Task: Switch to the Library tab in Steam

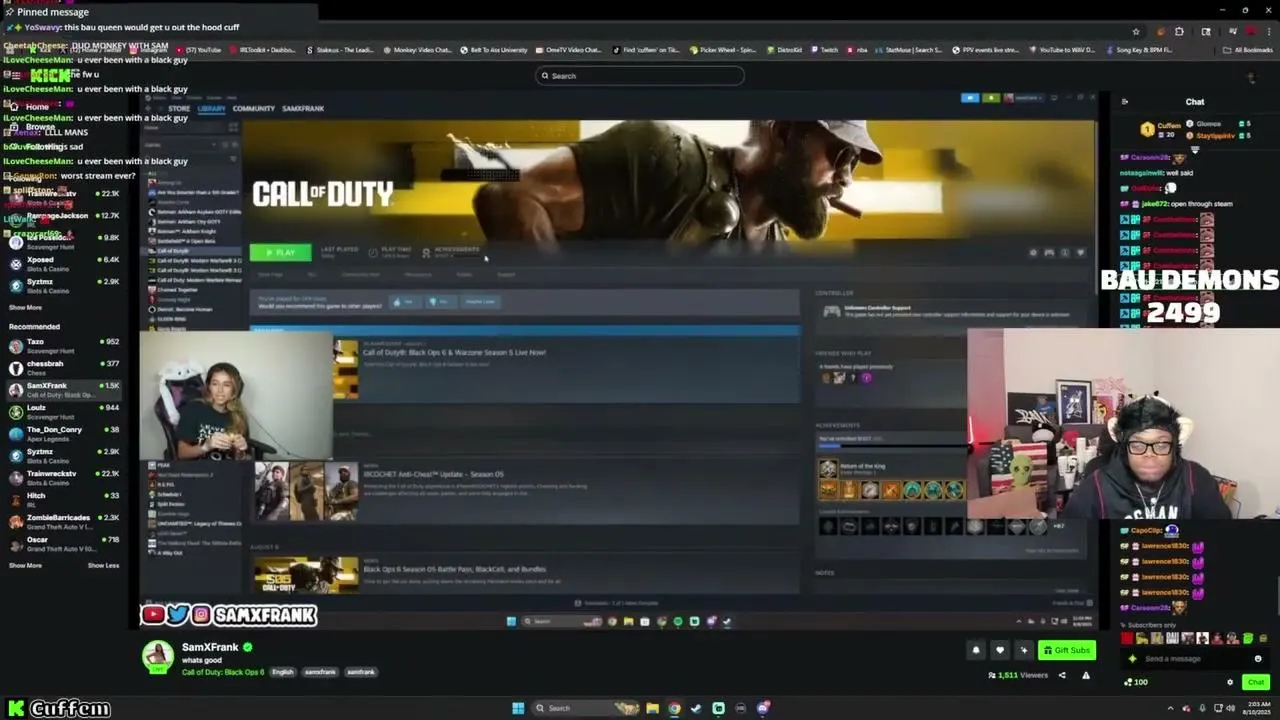Action: pyautogui.click(x=211, y=108)
